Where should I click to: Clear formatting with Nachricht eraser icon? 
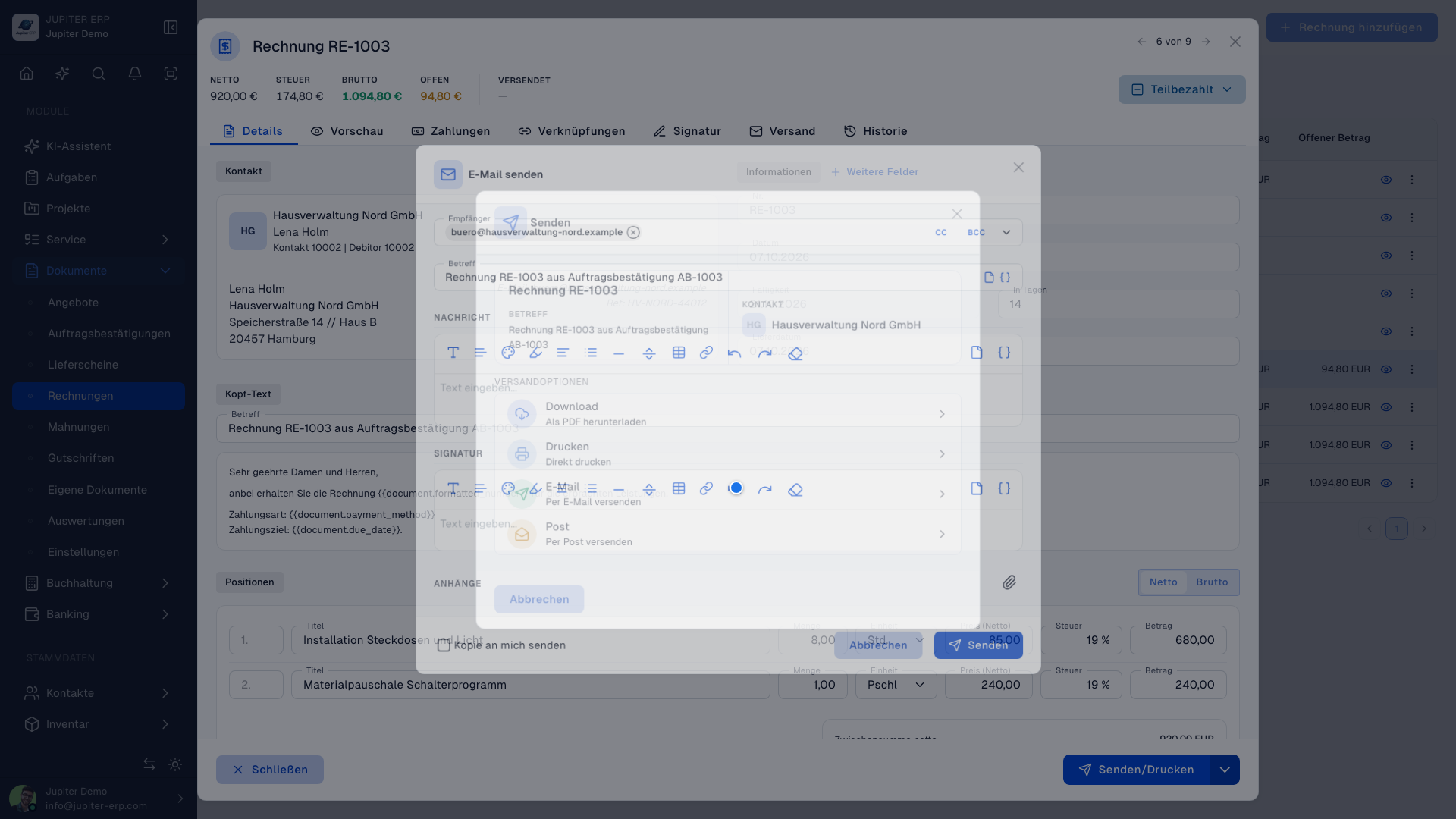[795, 353]
